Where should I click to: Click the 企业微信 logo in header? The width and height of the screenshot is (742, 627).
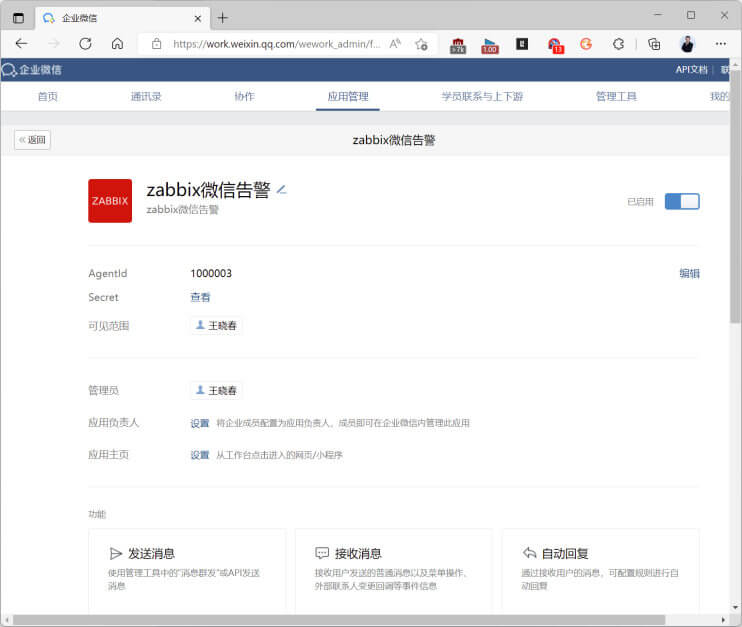[32, 70]
